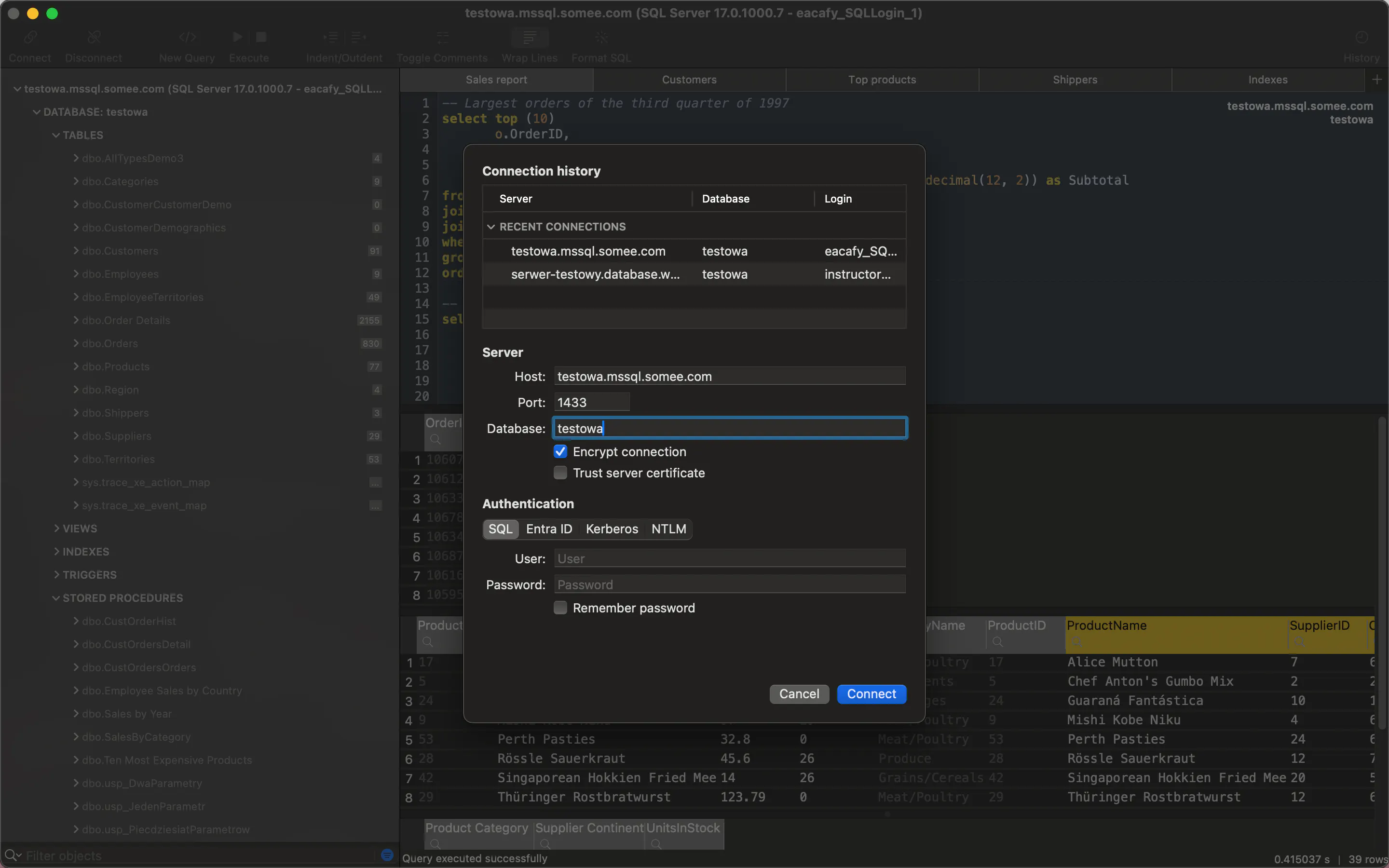Check Remember password option
This screenshot has height=868, width=1389.
click(560, 608)
